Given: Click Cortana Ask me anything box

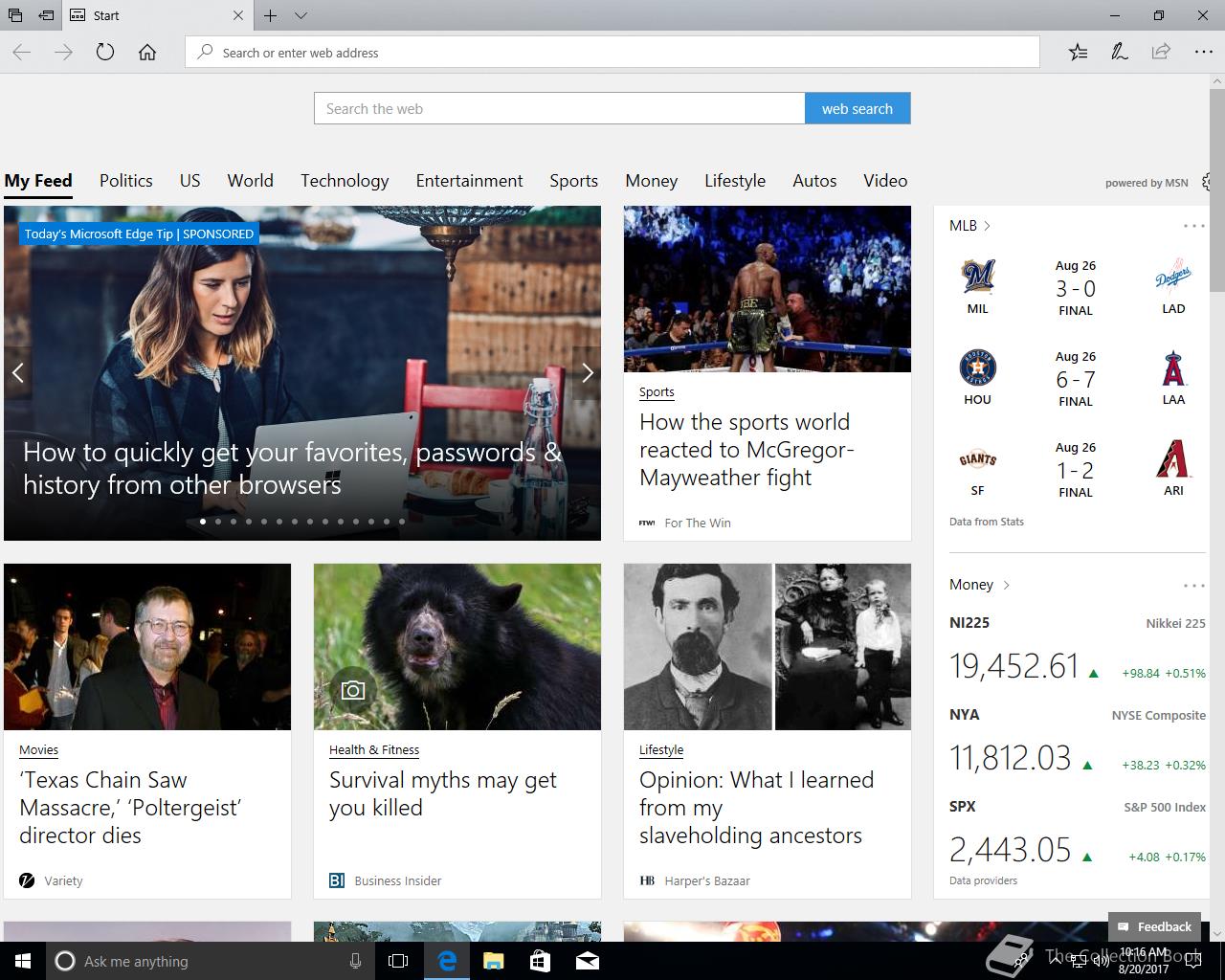Looking at the screenshot, I should click(211, 961).
